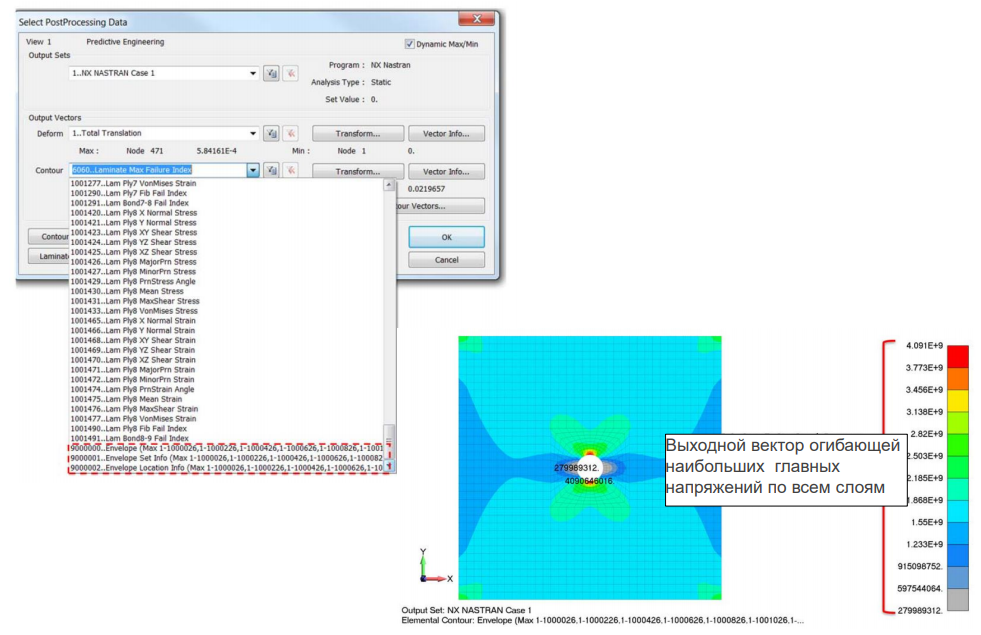Click the Contour field showing Laminate Max Failure Index
Image resolution: width=981 pixels, height=635 pixels.
158,170
